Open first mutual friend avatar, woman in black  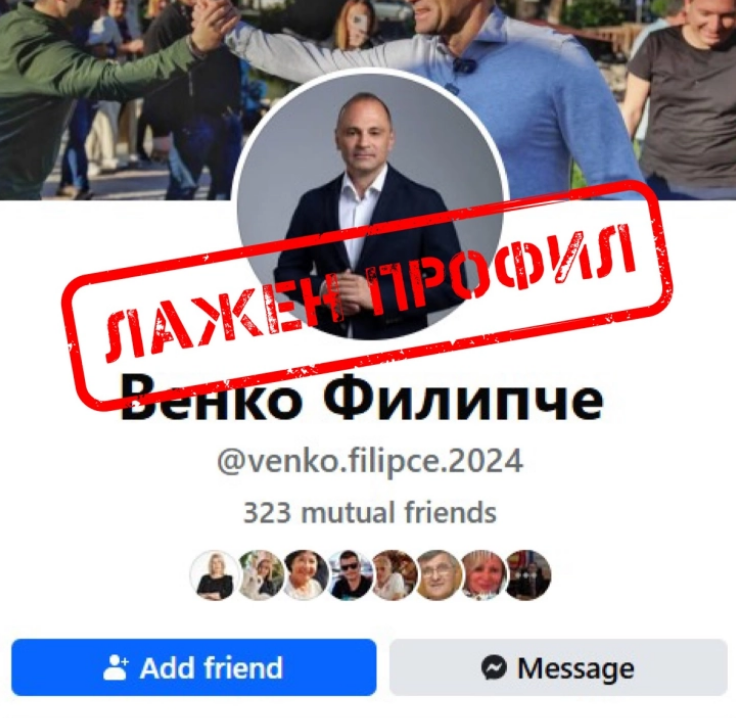point(215,575)
